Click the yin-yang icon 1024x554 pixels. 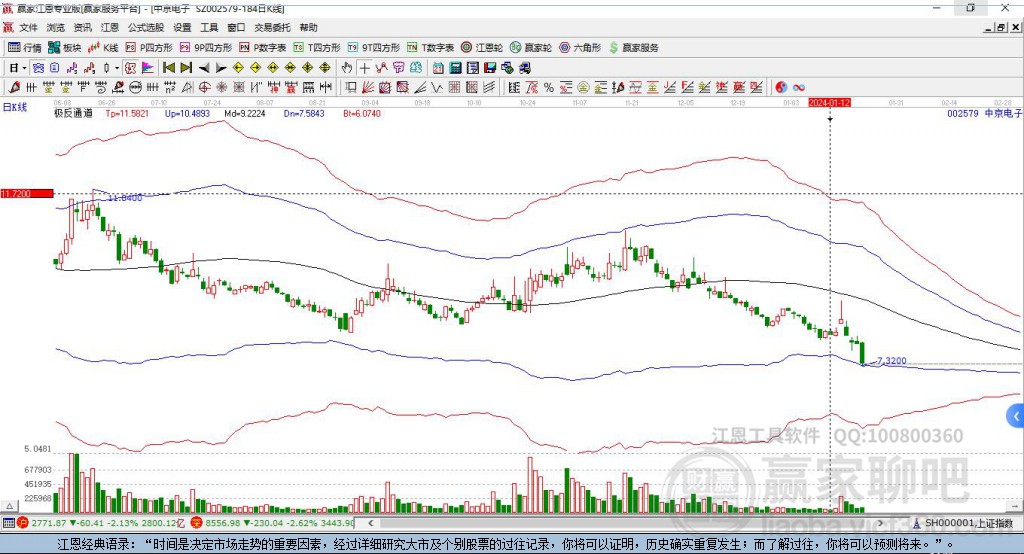[x=781, y=88]
